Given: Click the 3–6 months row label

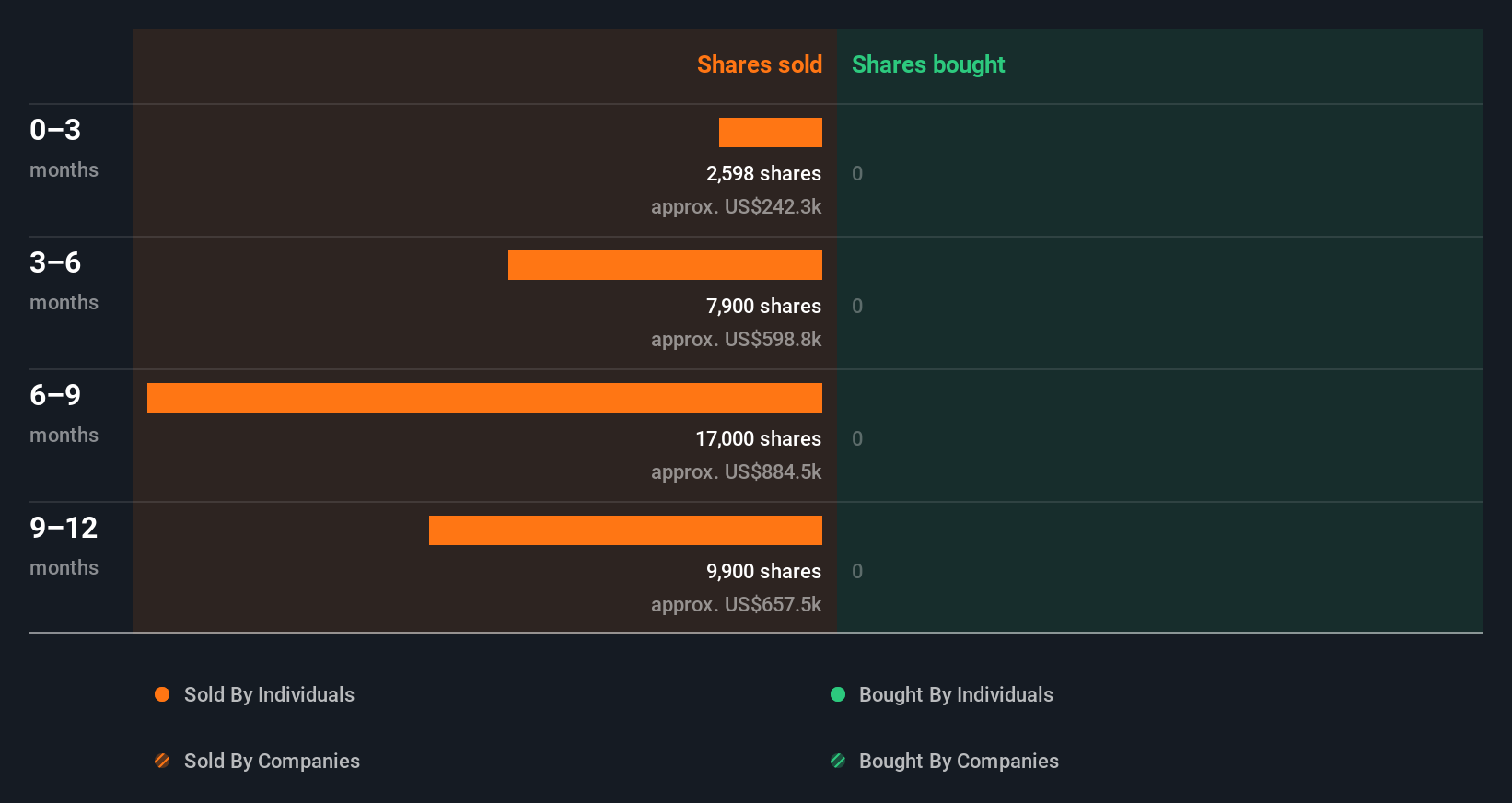Looking at the screenshot, I should click(x=64, y=281).
